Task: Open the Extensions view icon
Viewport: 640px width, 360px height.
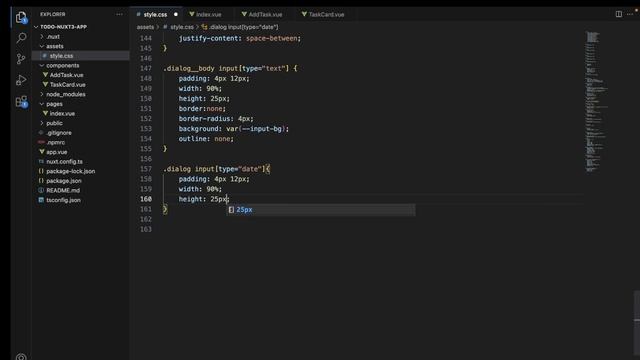Action: (x=21, y=101)
